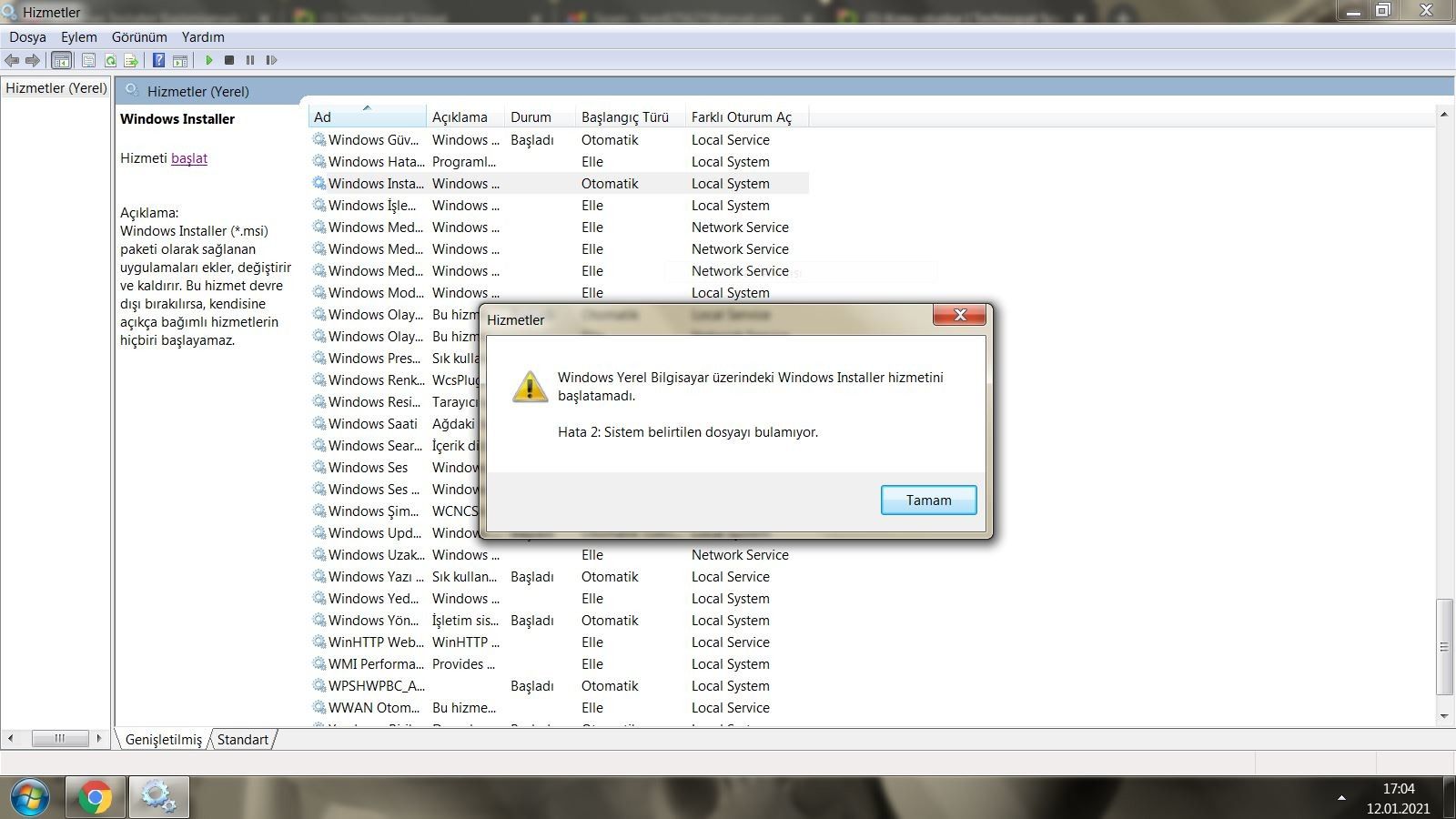The height and width of the screenshot is (819, 1456).
Task: Refresh the services list via toolbar
Action: tap(110, 60)
